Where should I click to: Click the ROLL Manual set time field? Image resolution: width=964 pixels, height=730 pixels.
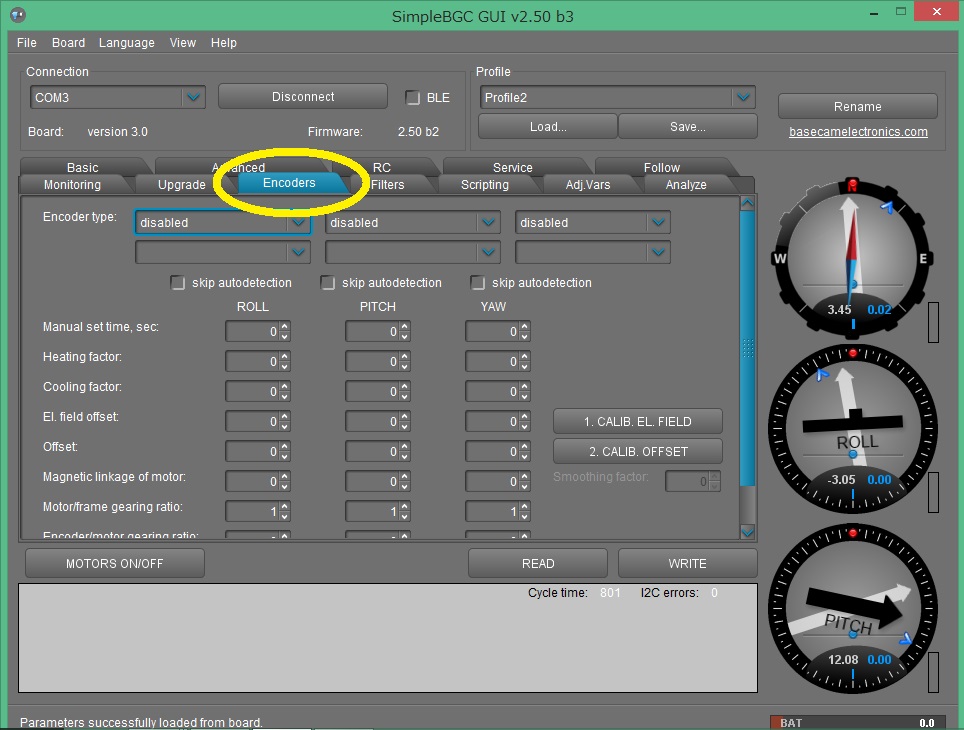click(258, 332)
